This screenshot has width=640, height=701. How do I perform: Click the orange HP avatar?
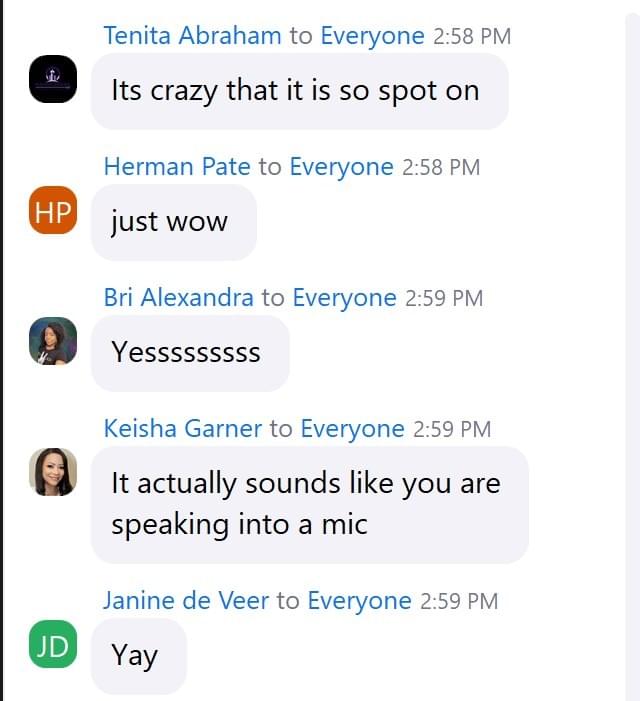53,210
